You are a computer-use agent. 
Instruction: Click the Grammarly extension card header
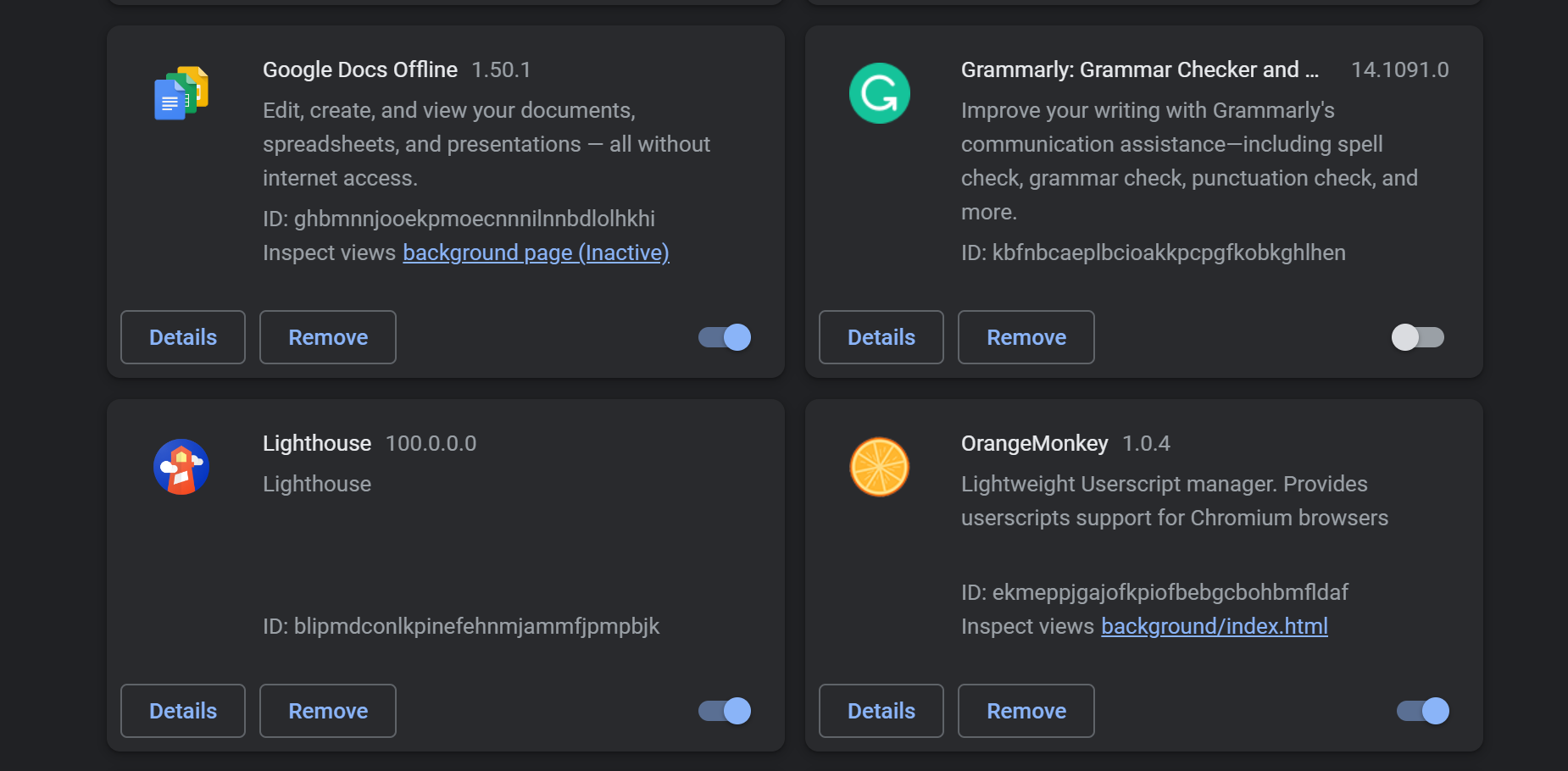coord(1139,69)
